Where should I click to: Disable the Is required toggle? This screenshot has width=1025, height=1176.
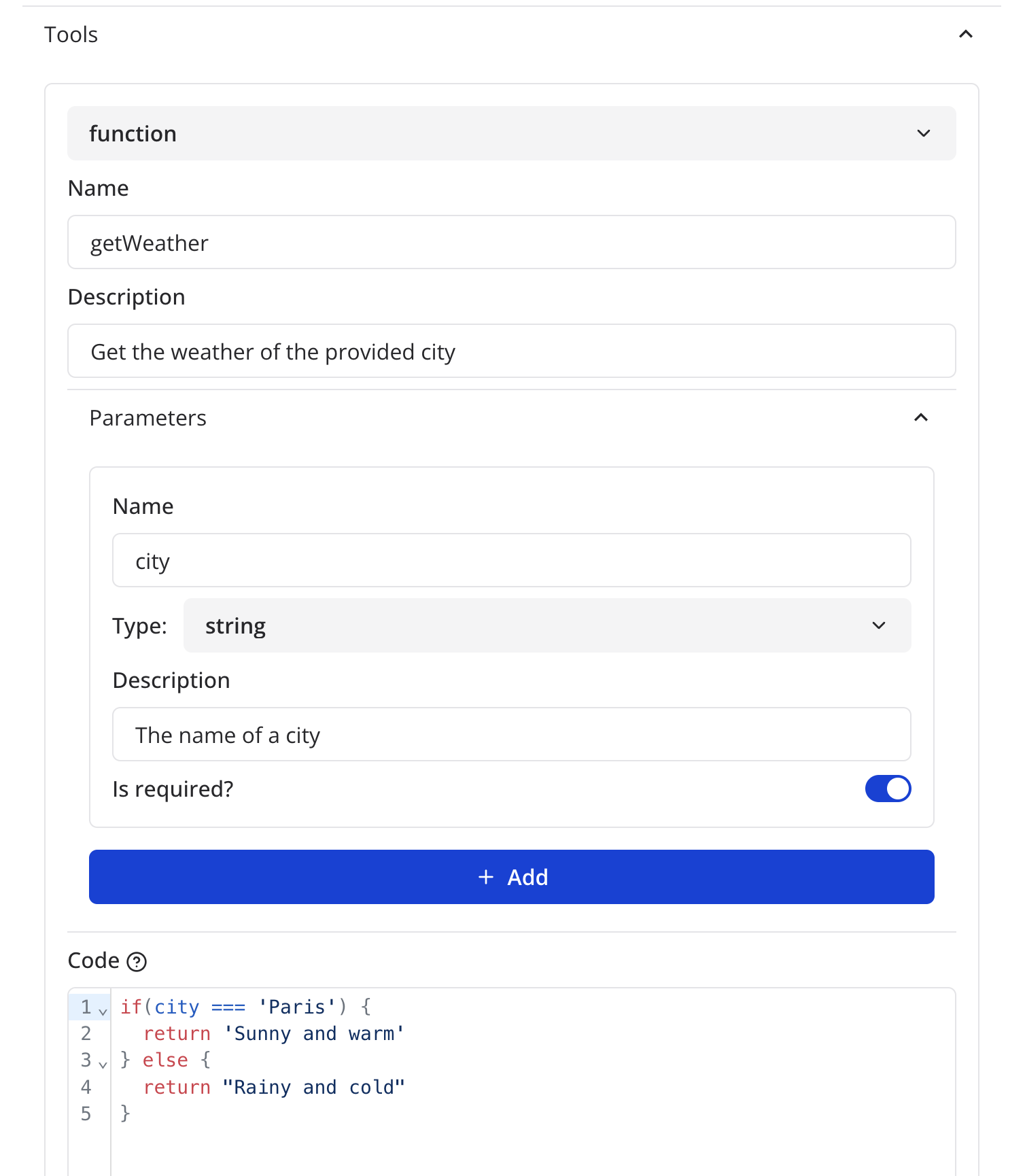coord(887,789)
